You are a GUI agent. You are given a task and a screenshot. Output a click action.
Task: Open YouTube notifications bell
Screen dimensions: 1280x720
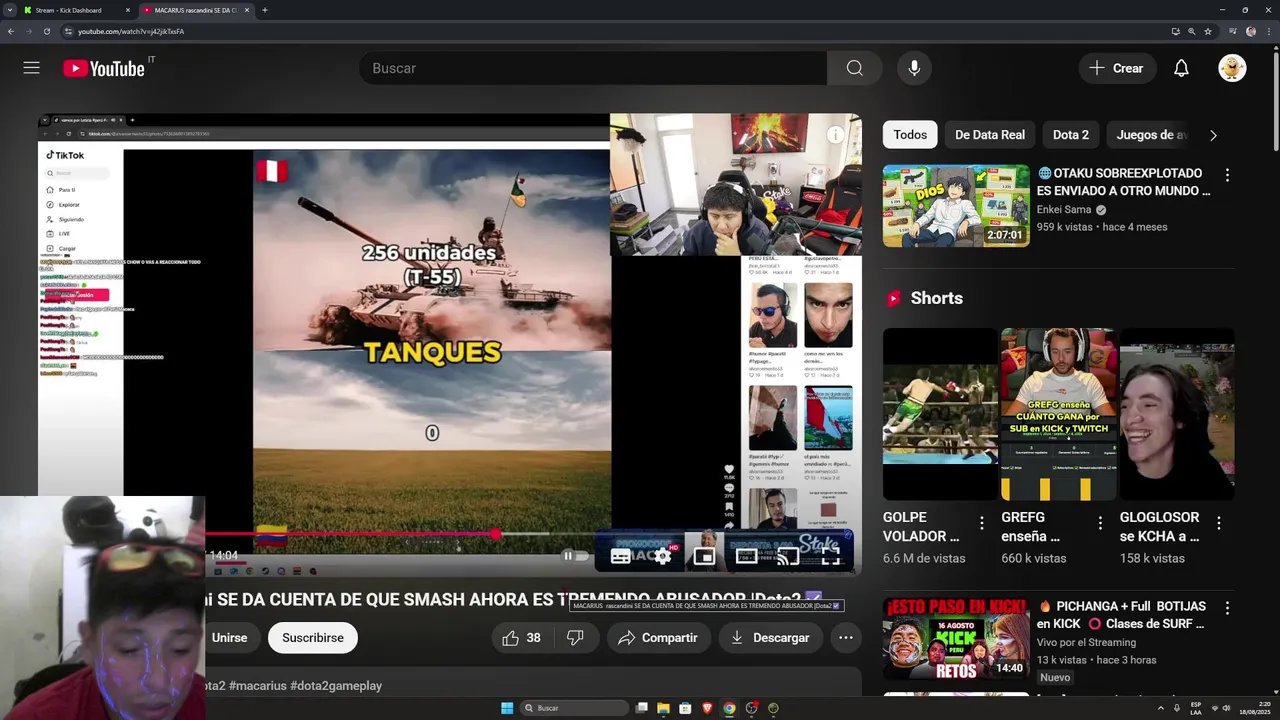[1181, 68]
